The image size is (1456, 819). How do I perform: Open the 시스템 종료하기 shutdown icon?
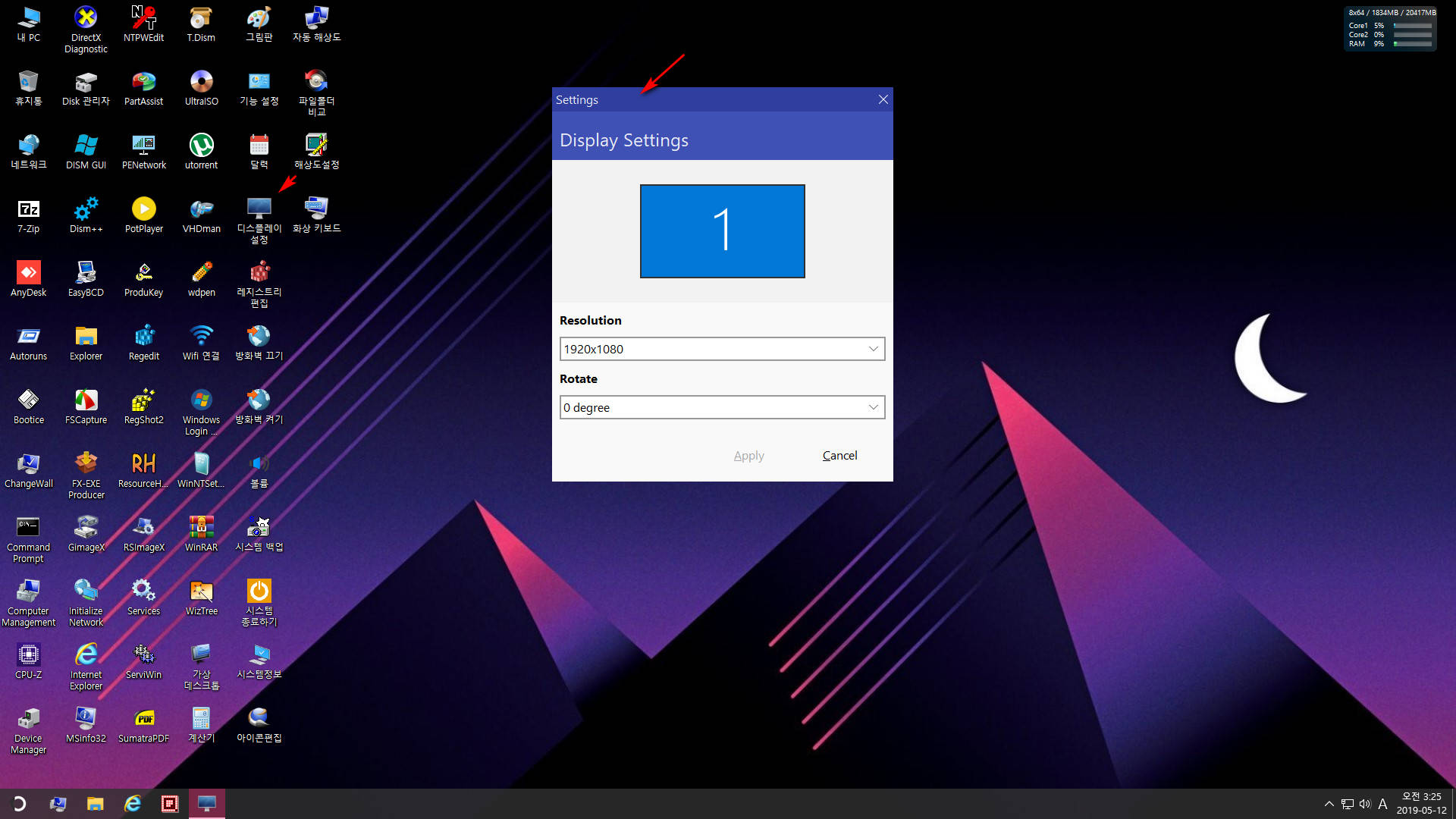tap(259, 602)
